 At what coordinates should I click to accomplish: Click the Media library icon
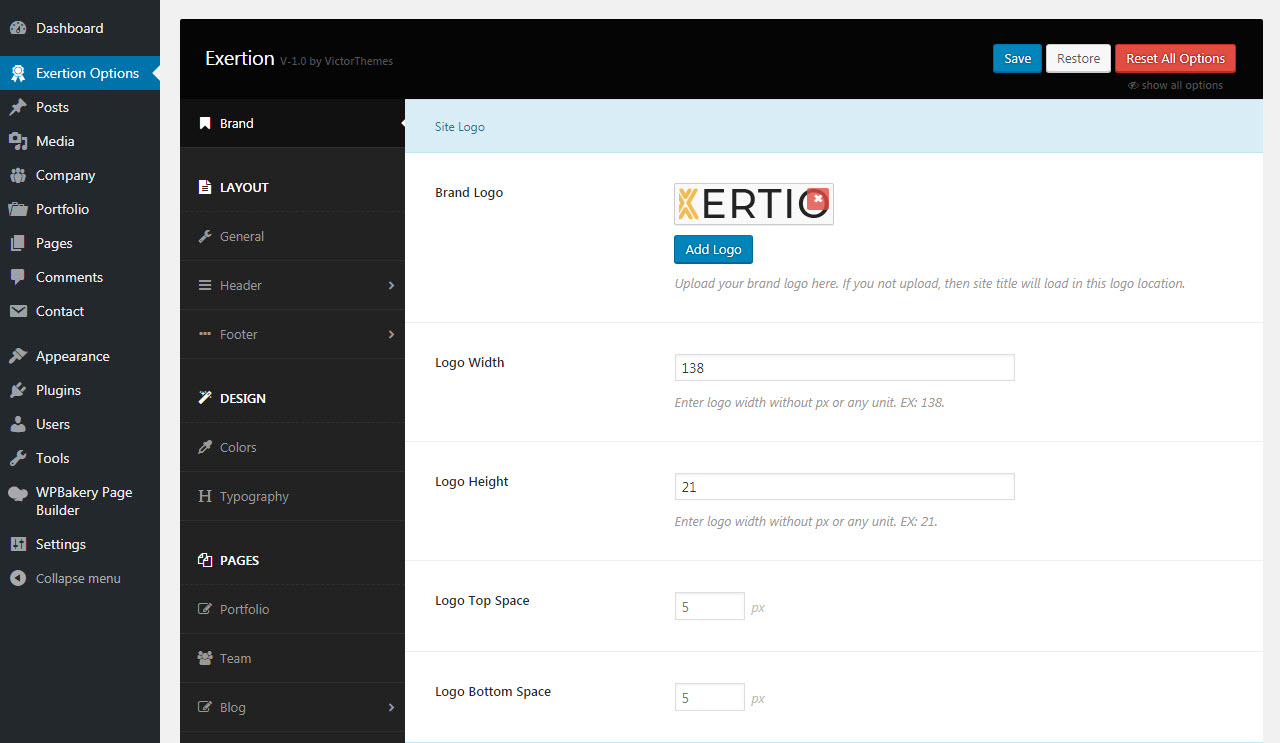click(x=18, y=141)
